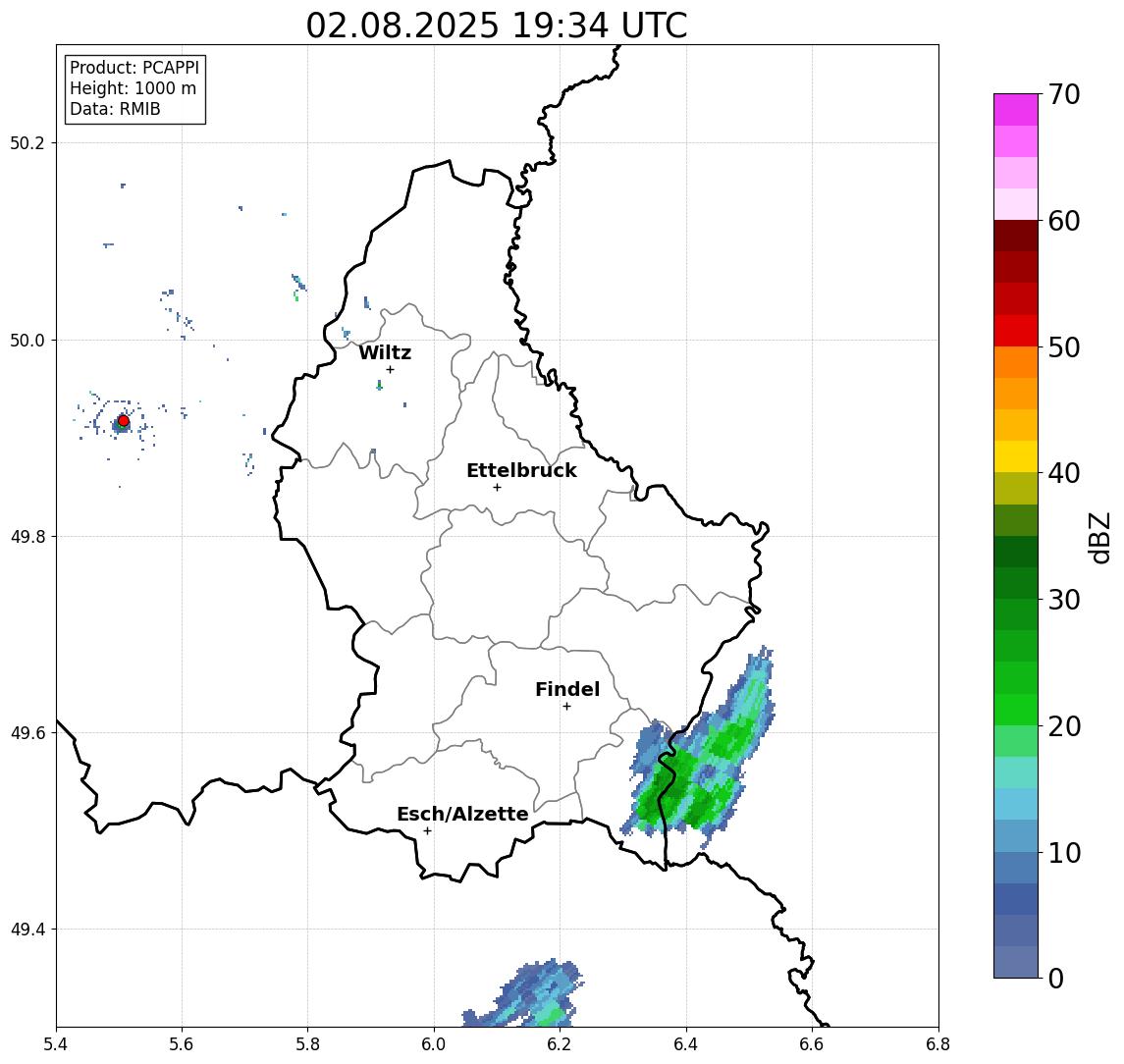
Task: Click the title 02.08.2025 19:34 UTC
Action: click(x=497, y=26)
